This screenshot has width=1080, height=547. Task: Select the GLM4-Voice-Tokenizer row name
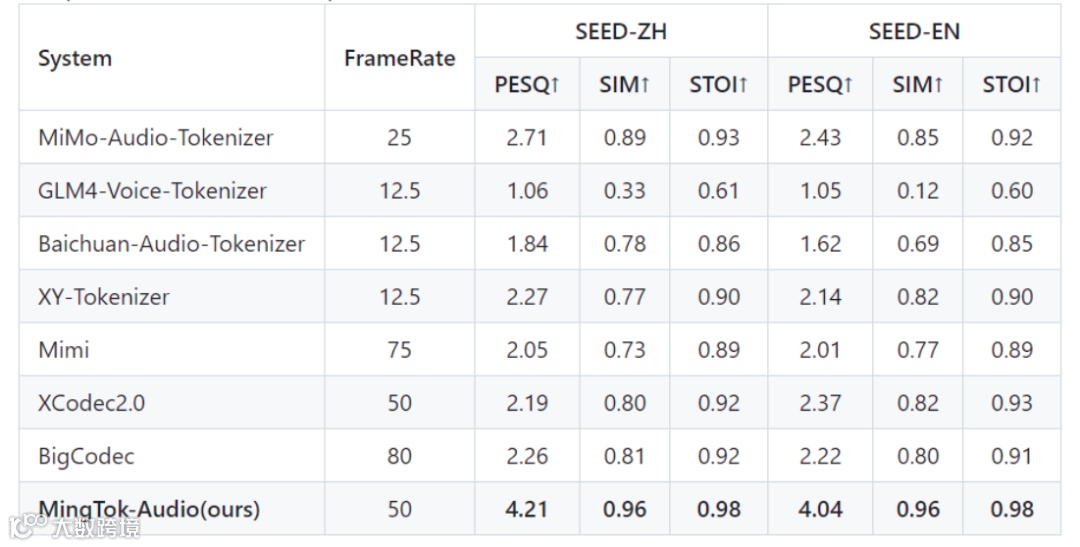[152, 190]
